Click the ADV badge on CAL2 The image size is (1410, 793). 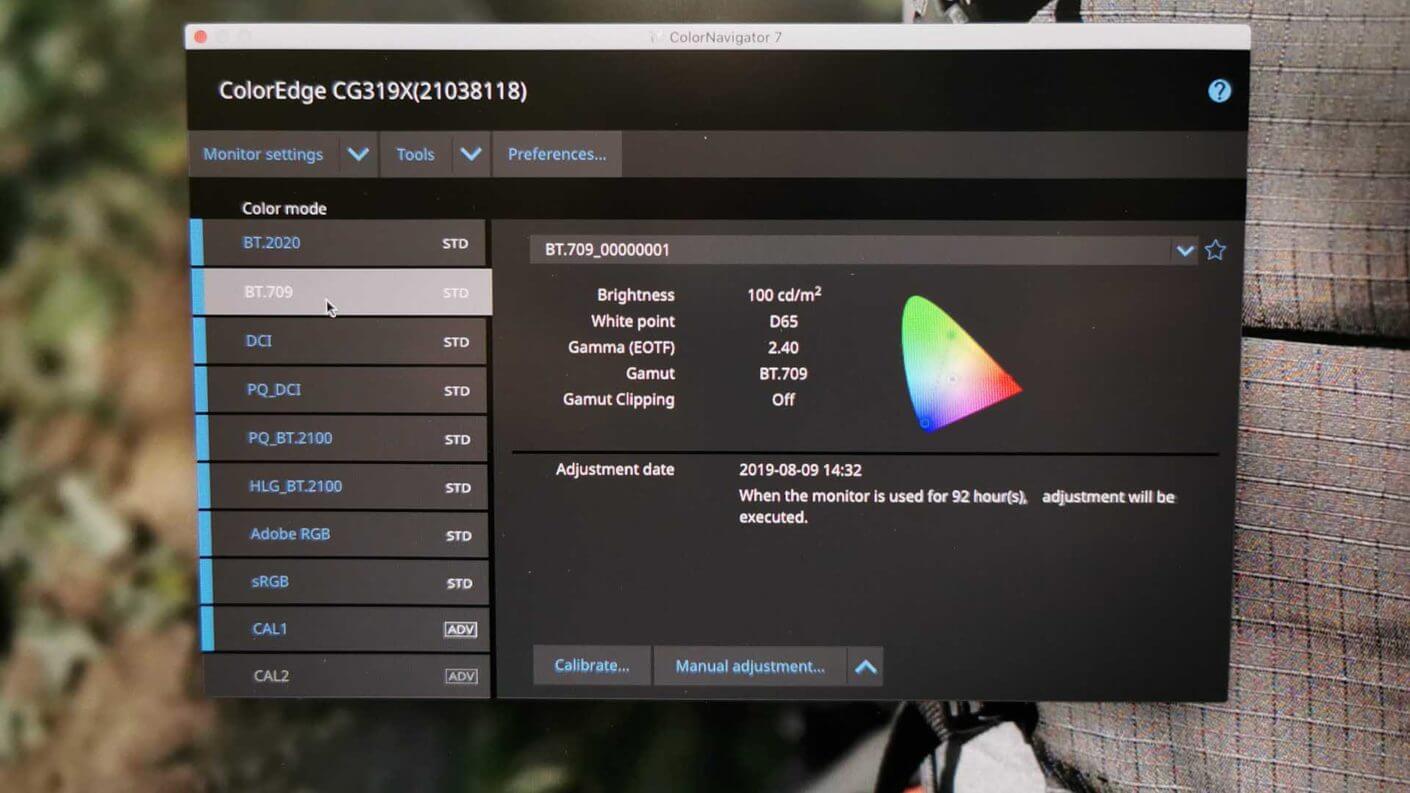click(x=461, y=677)
